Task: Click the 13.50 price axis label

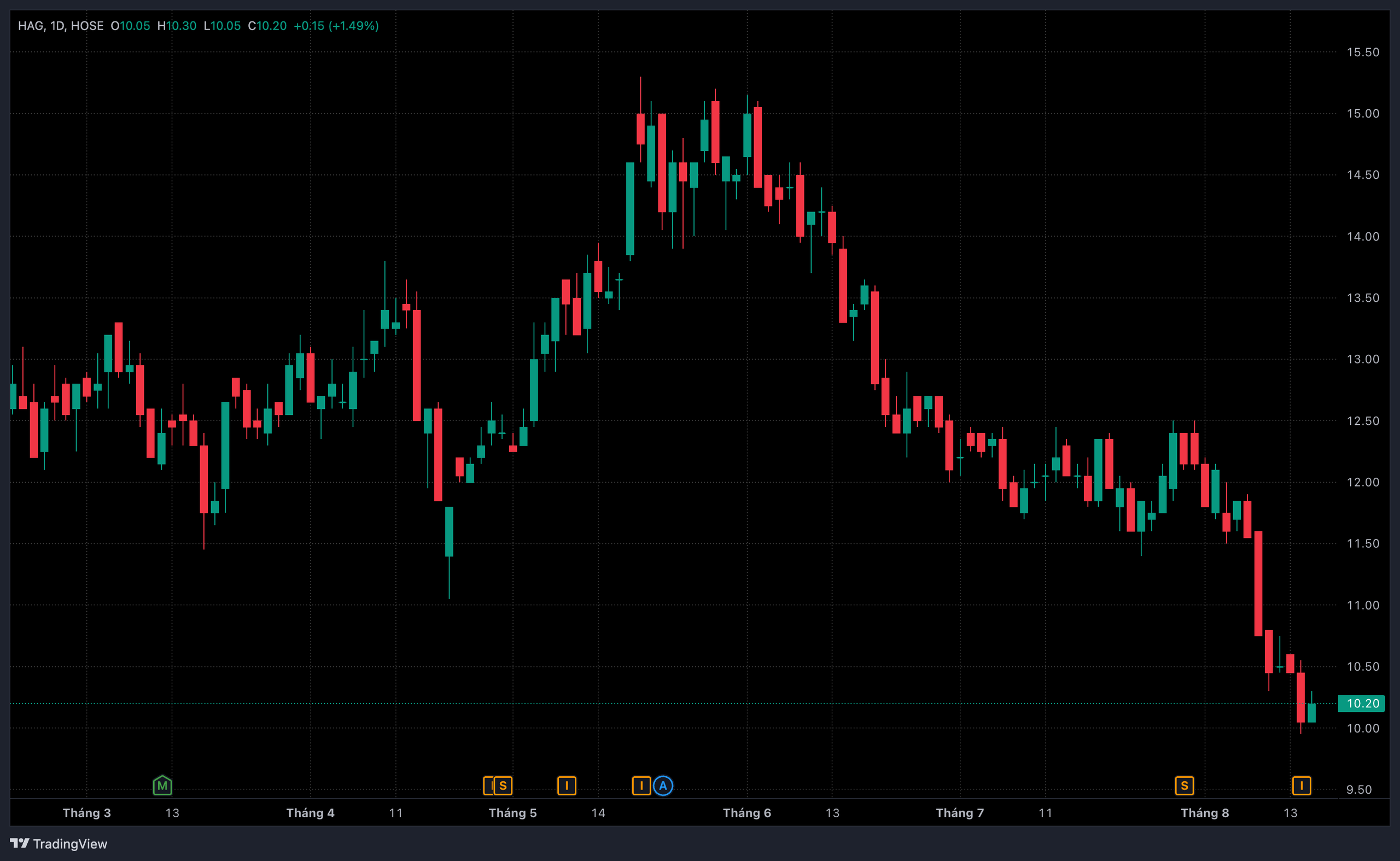Action: [1362, 298]
